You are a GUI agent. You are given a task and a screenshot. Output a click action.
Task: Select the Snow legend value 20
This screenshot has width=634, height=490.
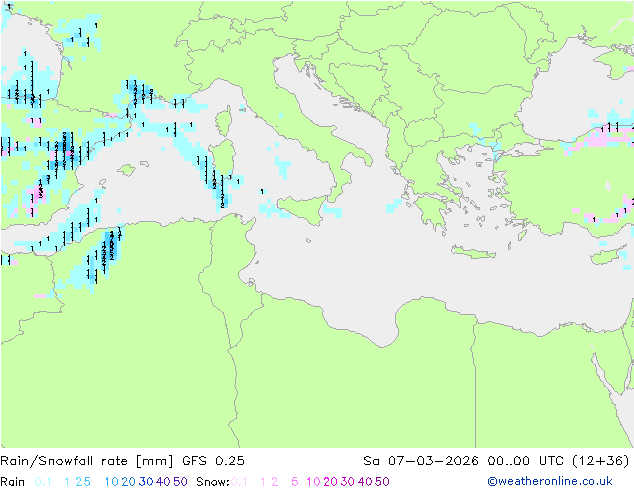tap(330, 482)
